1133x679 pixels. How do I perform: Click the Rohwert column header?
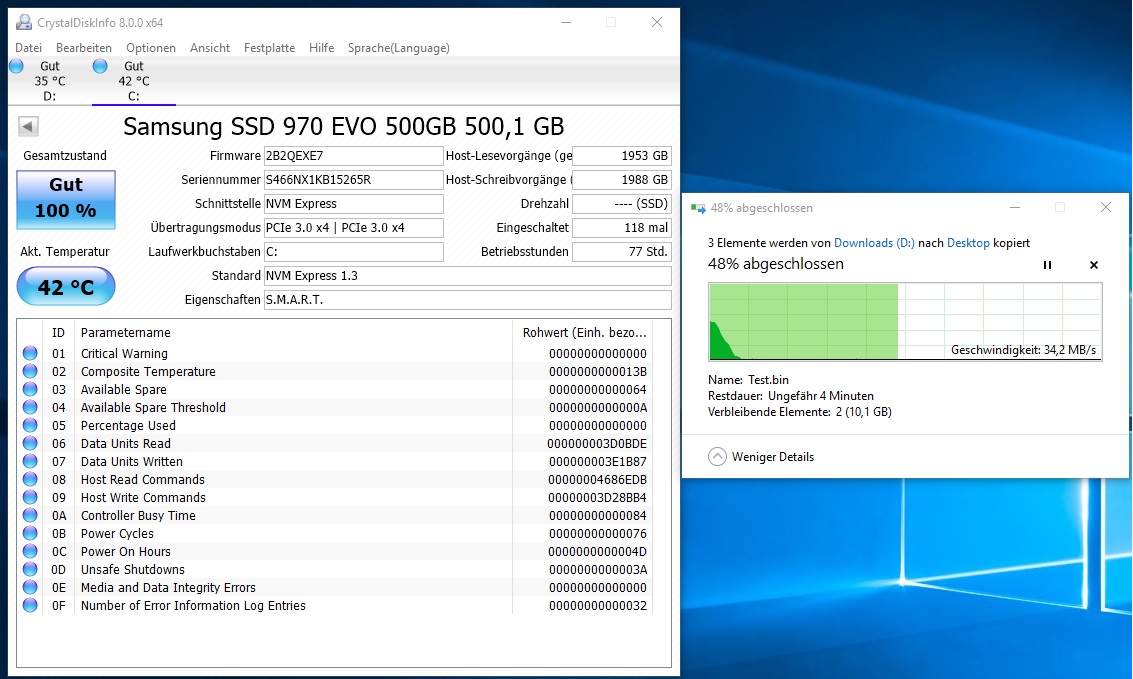584,332
